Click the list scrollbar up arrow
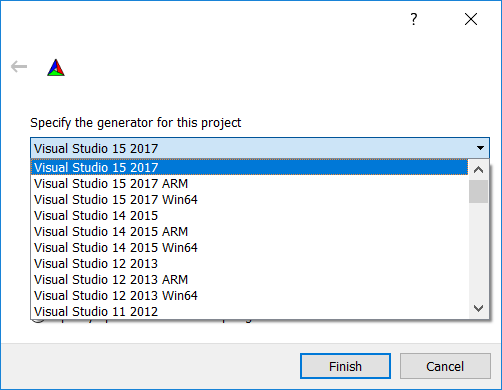The image size is (502, 390). click(478, 170)
